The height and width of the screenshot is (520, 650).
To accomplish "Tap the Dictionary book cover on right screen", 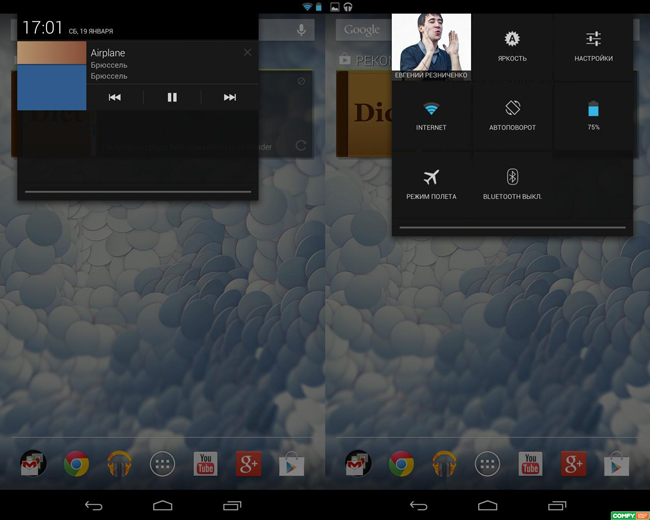I will (x=364, y=114).
